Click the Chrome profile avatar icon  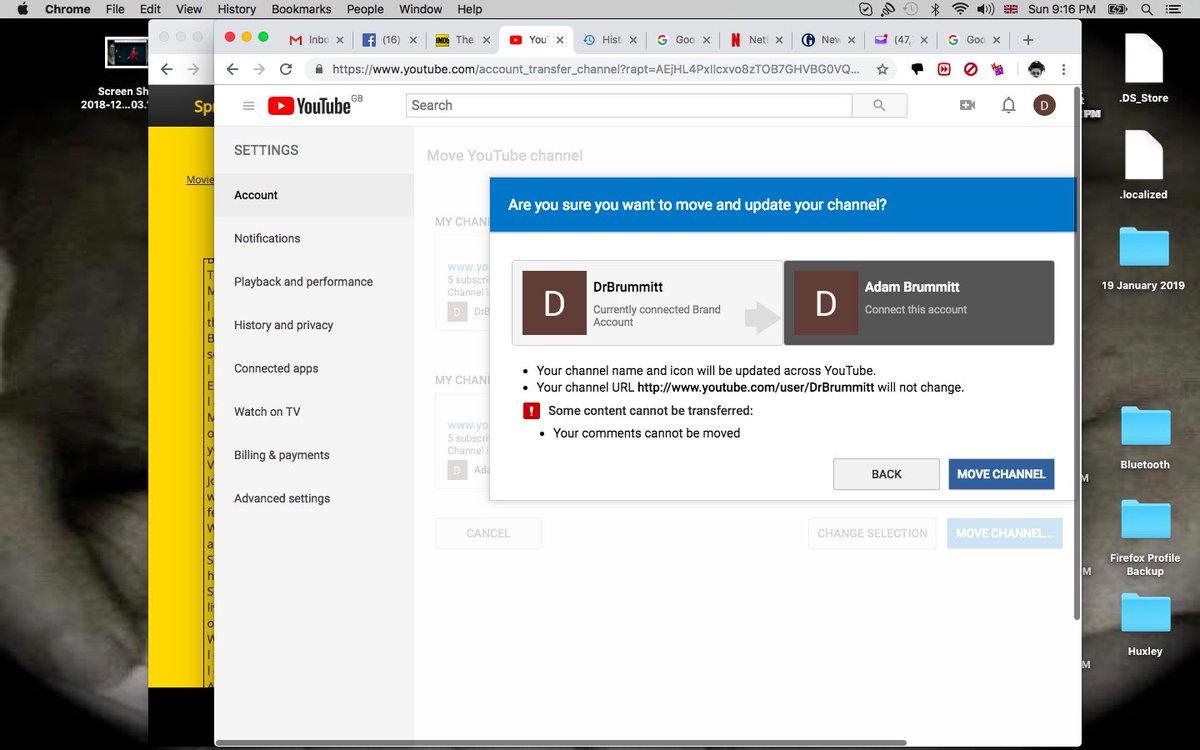(1036, 70)
